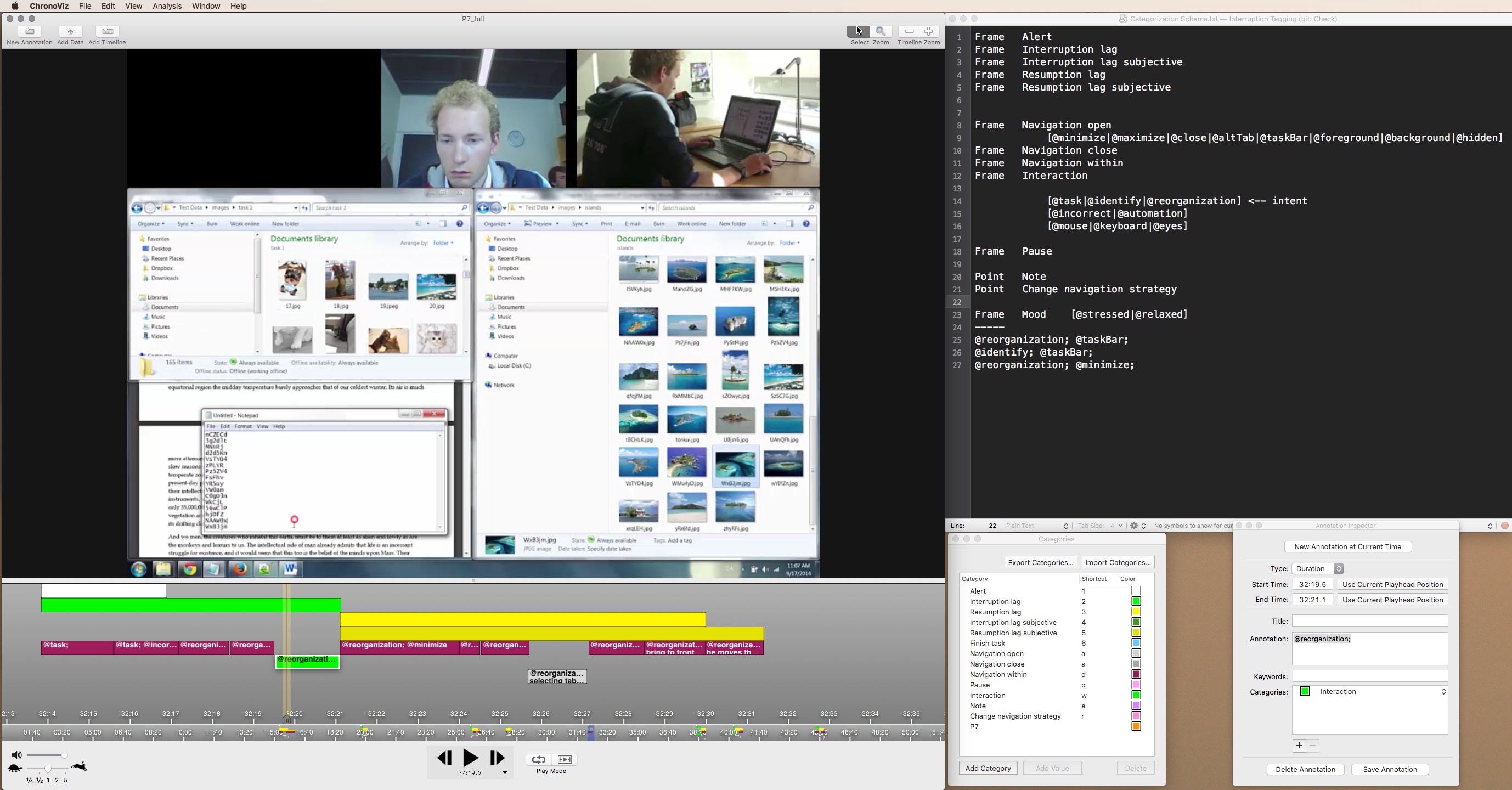Click the gear icon in editor status bar
The image size is (1512, 790).
pos(1135,526)
